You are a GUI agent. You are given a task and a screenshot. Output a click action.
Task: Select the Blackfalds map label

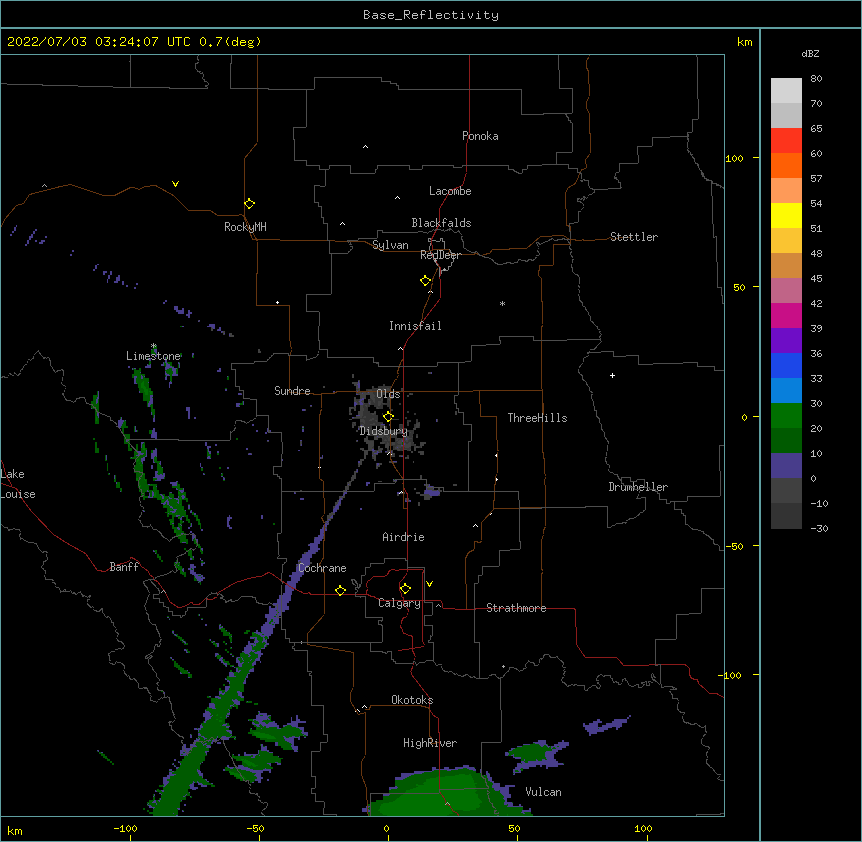tap(441, 223)
